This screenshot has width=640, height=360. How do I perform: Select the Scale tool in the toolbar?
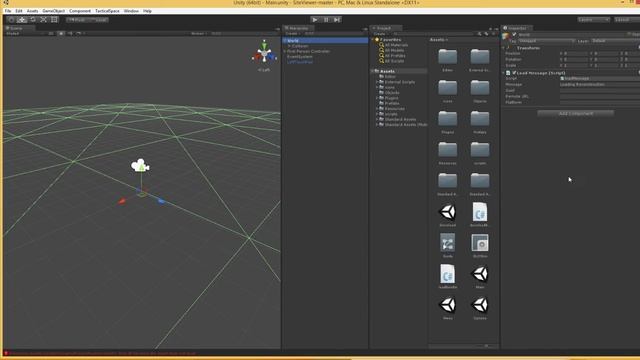click(44, 20)
